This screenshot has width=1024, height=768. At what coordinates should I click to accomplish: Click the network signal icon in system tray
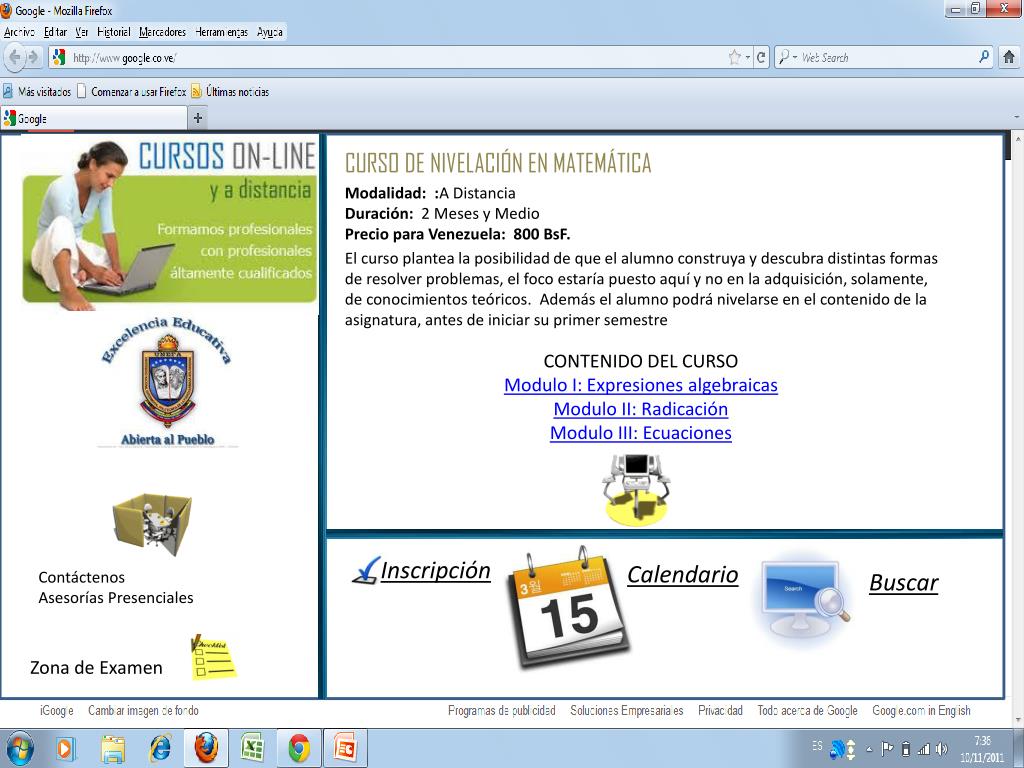[923, 749]
